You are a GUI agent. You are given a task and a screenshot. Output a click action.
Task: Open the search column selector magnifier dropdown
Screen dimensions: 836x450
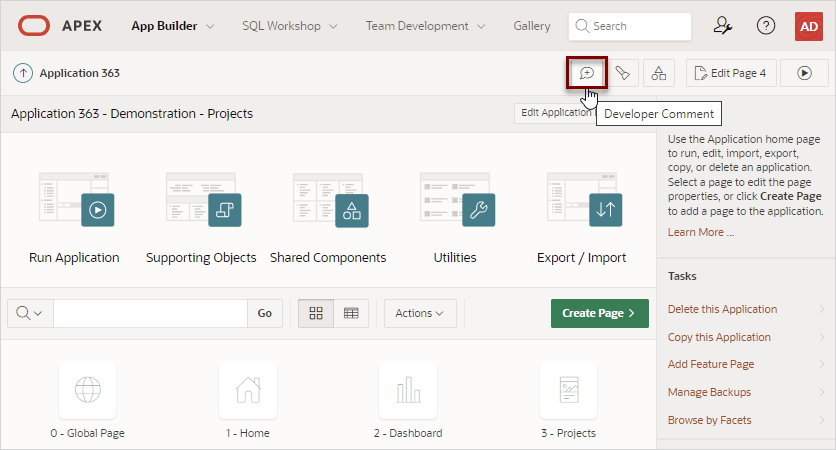point(29,313)
